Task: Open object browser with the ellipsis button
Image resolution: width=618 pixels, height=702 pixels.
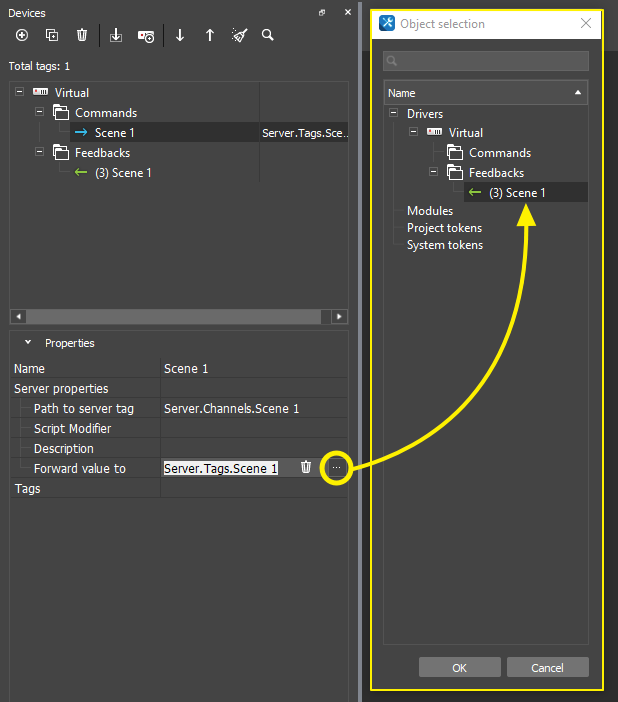Action: point(337,468)
